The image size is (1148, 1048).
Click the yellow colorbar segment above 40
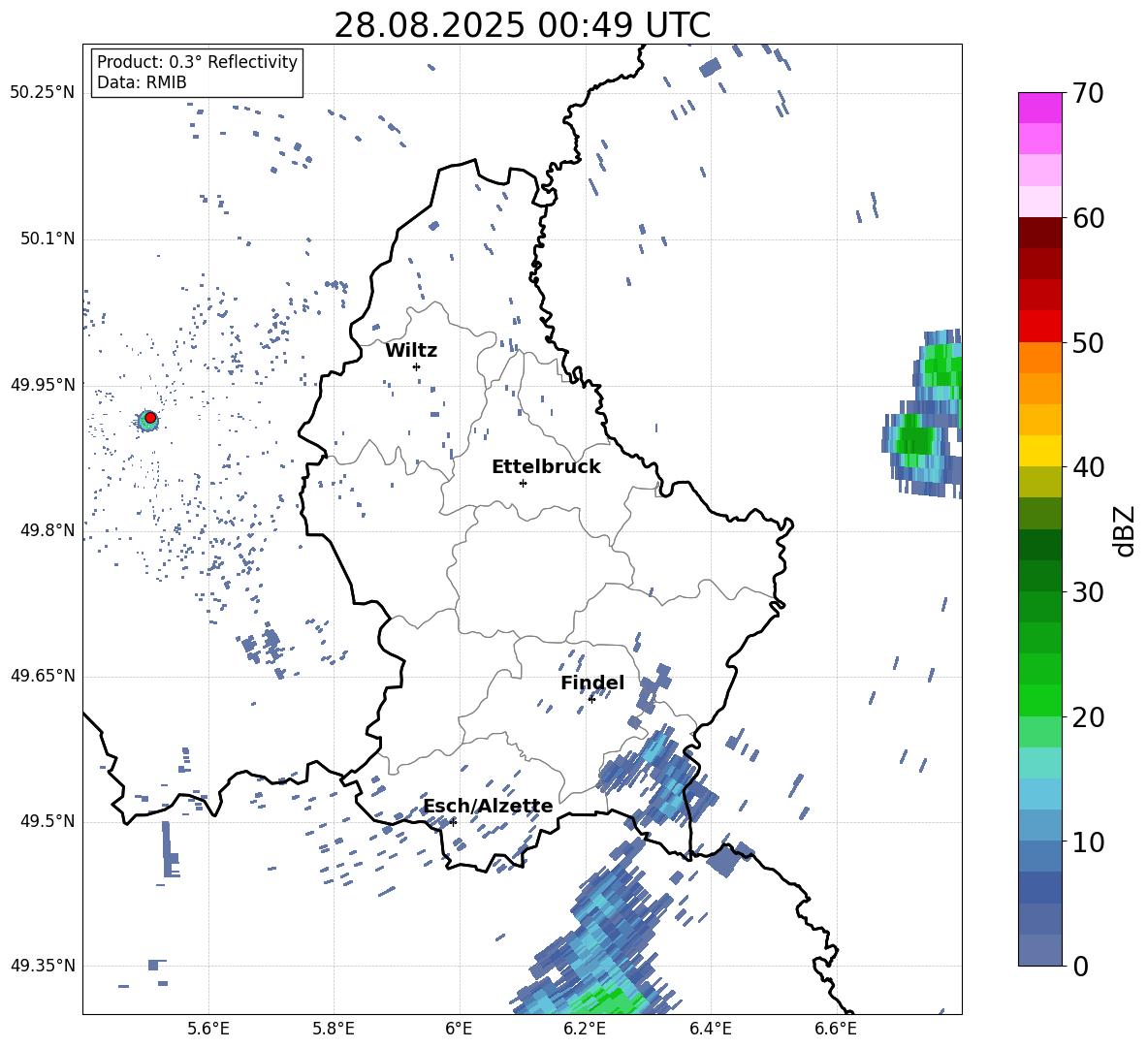pos(1039,451)
